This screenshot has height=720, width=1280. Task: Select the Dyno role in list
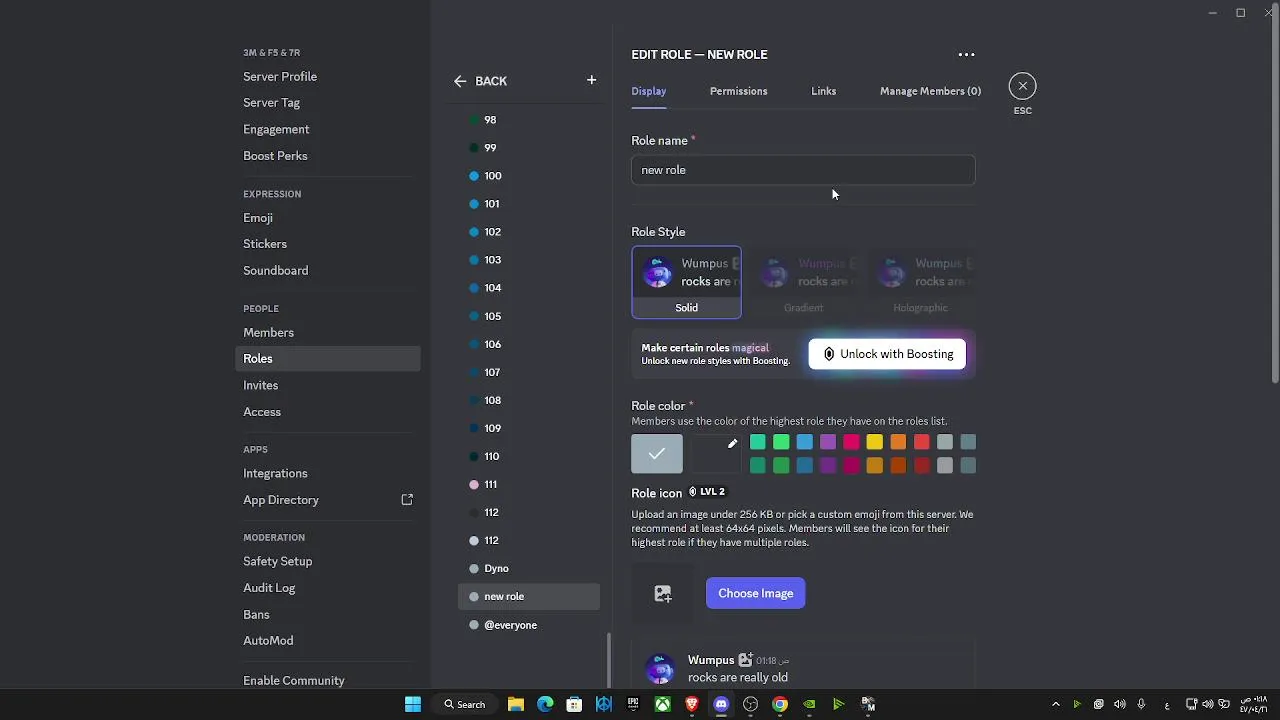(529, 569)
